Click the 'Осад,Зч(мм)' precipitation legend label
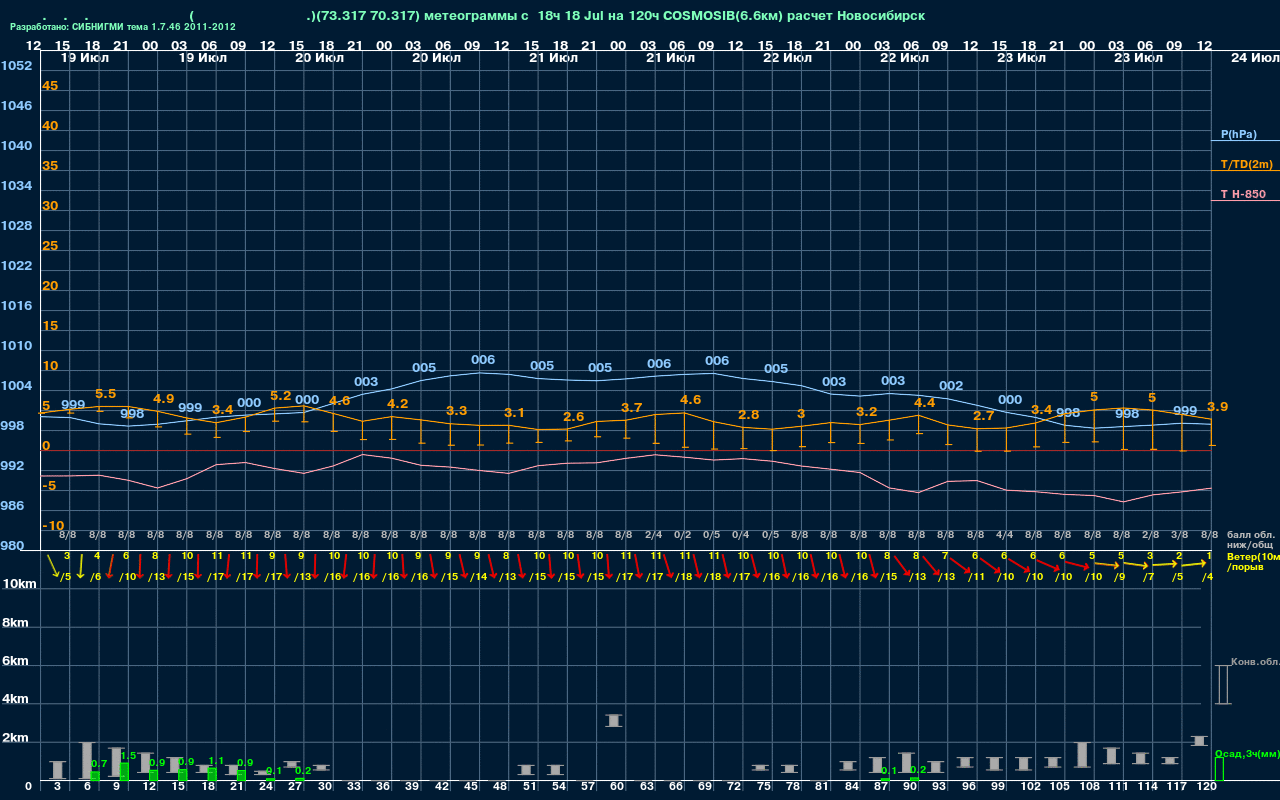The image size is (1280, 800). pos(1246,753)
